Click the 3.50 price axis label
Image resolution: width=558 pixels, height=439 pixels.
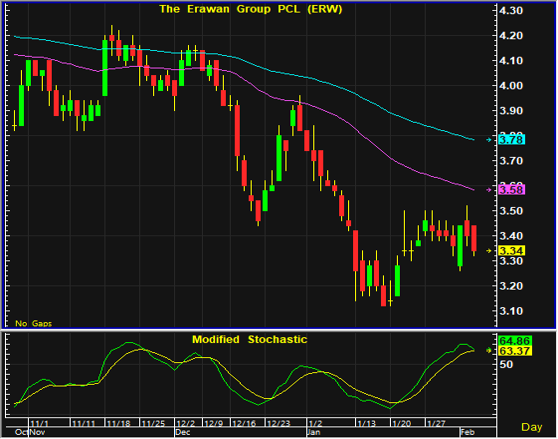(511, 211)
